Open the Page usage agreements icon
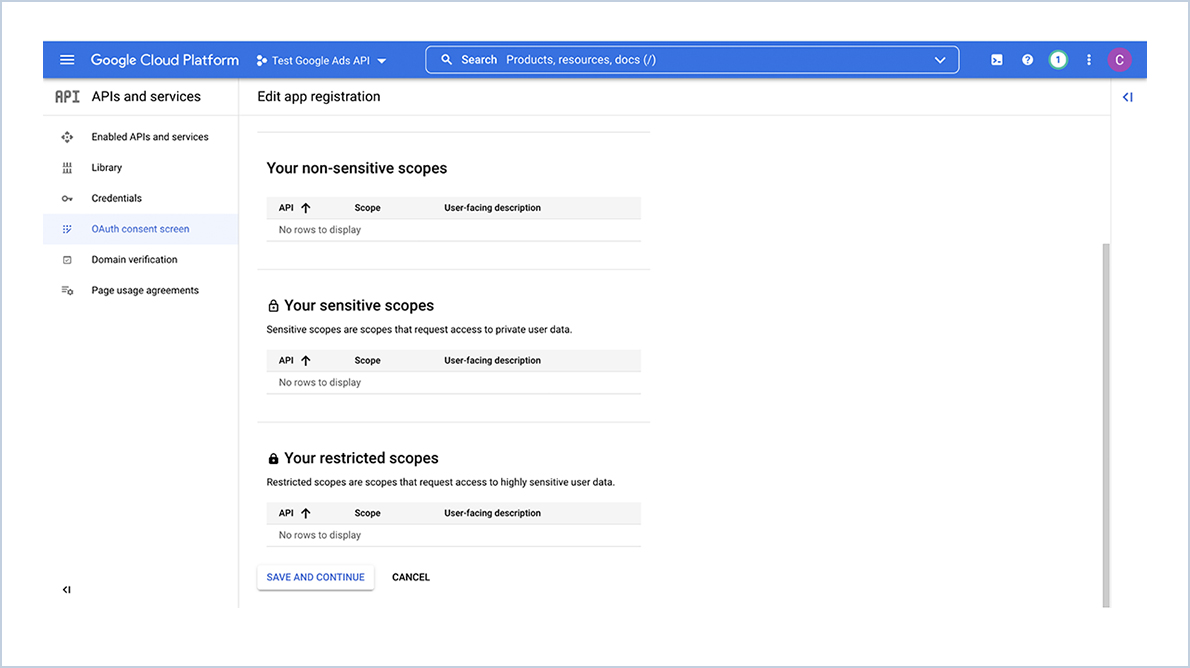 [65, 290]
